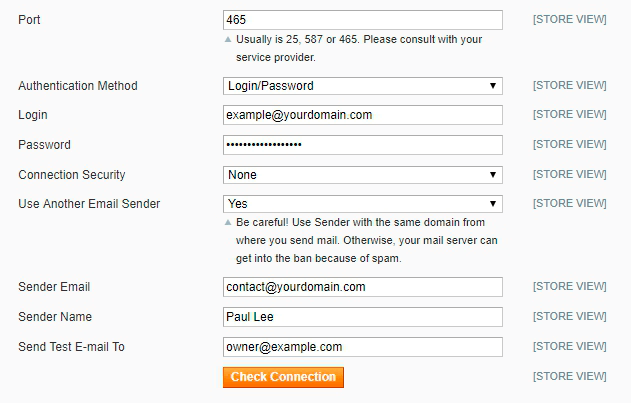The height and width of the screenshot is (403, 631).
Task: Click the Sender Email input field
Action: [362, 287]
